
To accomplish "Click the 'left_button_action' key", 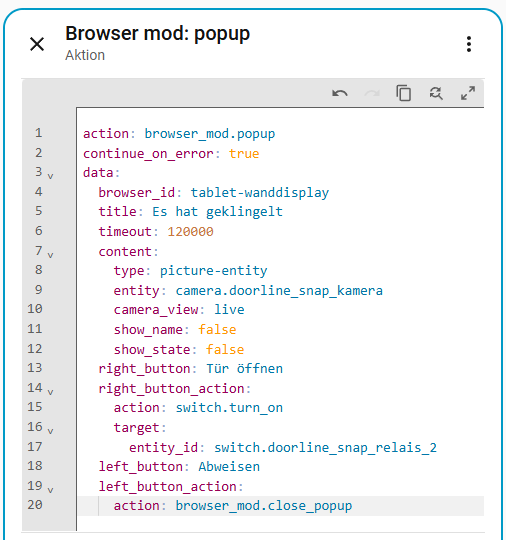I will click(x=167, y=487).
